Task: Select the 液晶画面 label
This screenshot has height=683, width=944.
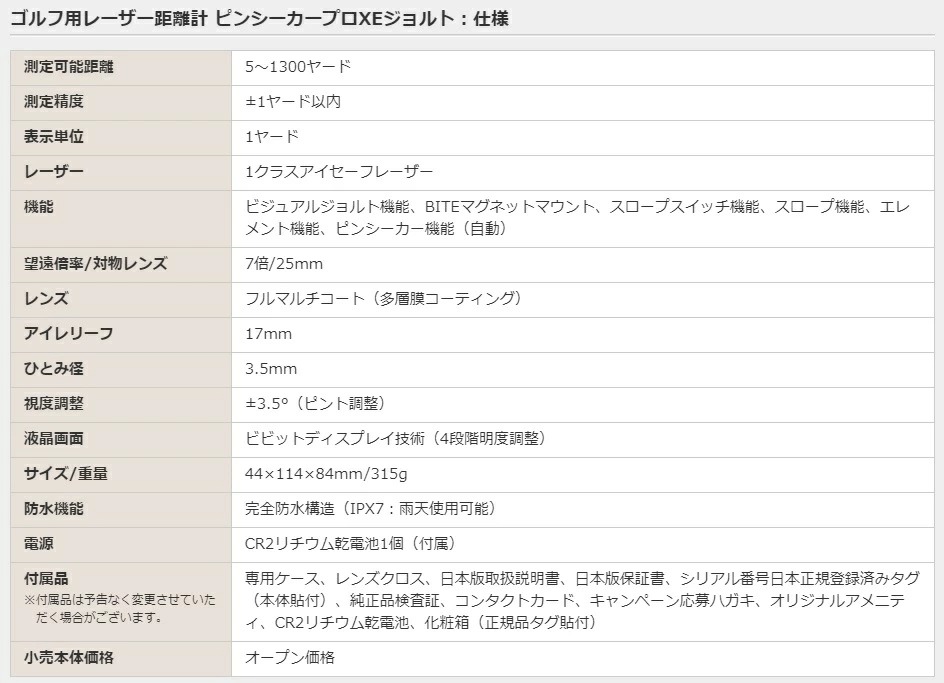Action: (54, 438)
